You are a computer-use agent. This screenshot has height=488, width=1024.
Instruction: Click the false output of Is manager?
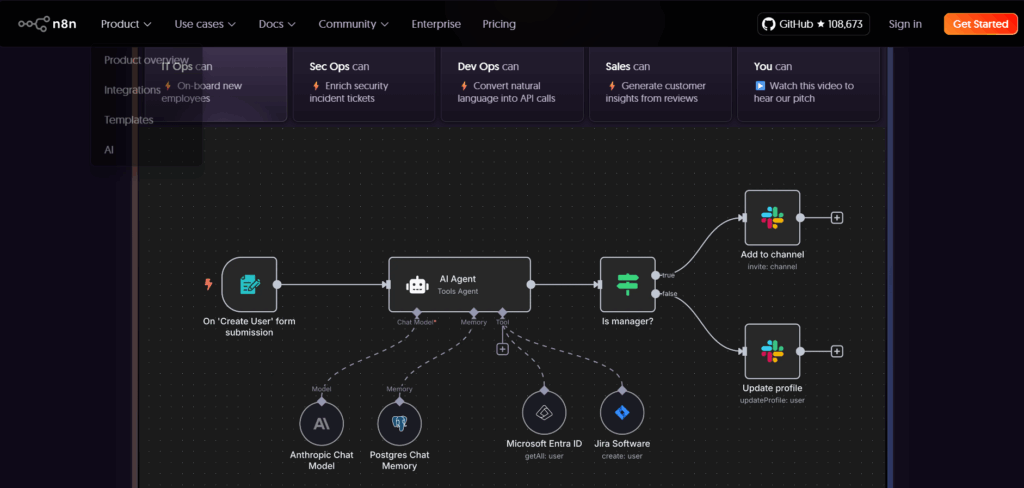[656, 294]
